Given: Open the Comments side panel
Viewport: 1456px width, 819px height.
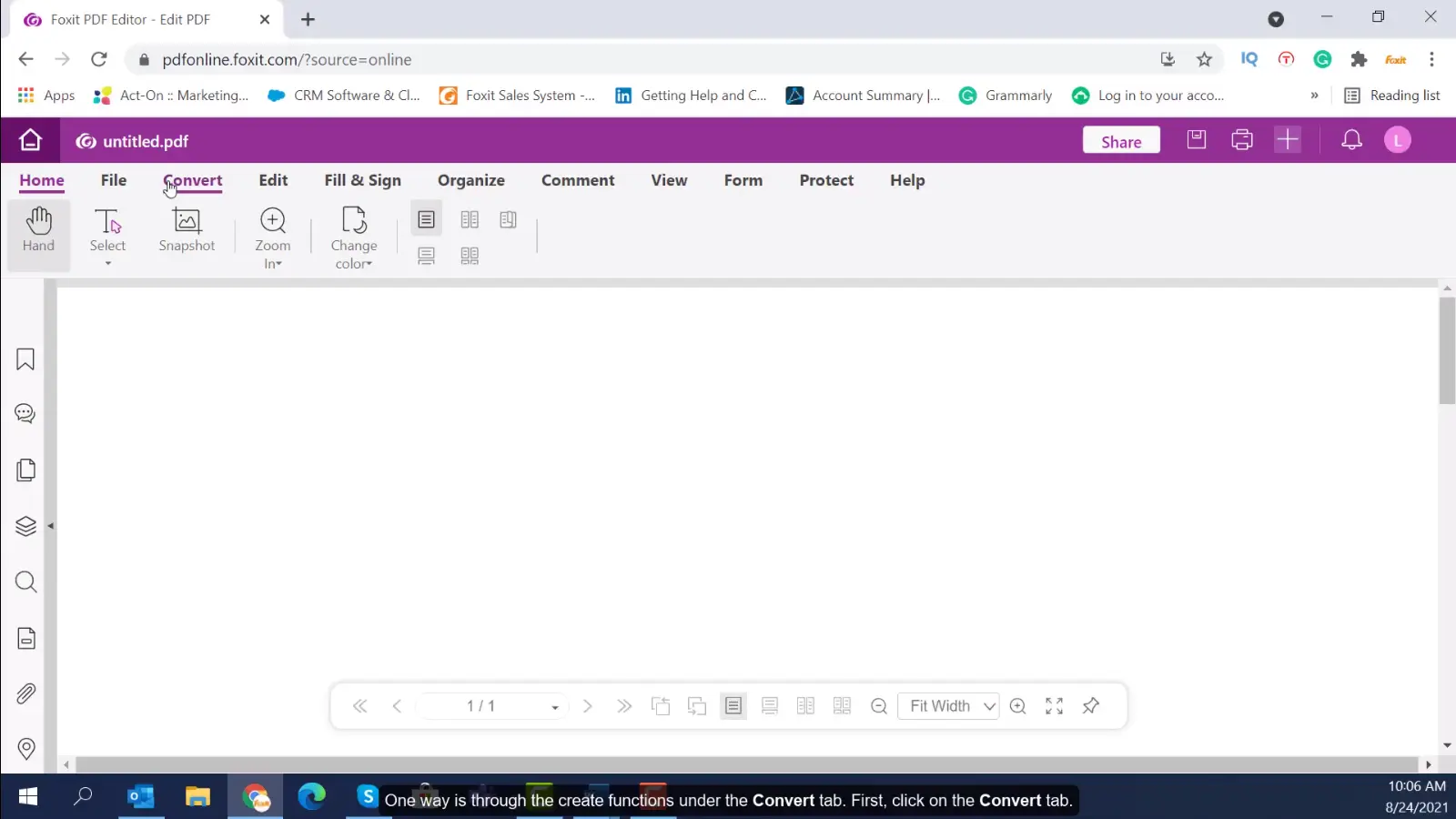Looking at the screenshot, I should click(x=25, y=414).
